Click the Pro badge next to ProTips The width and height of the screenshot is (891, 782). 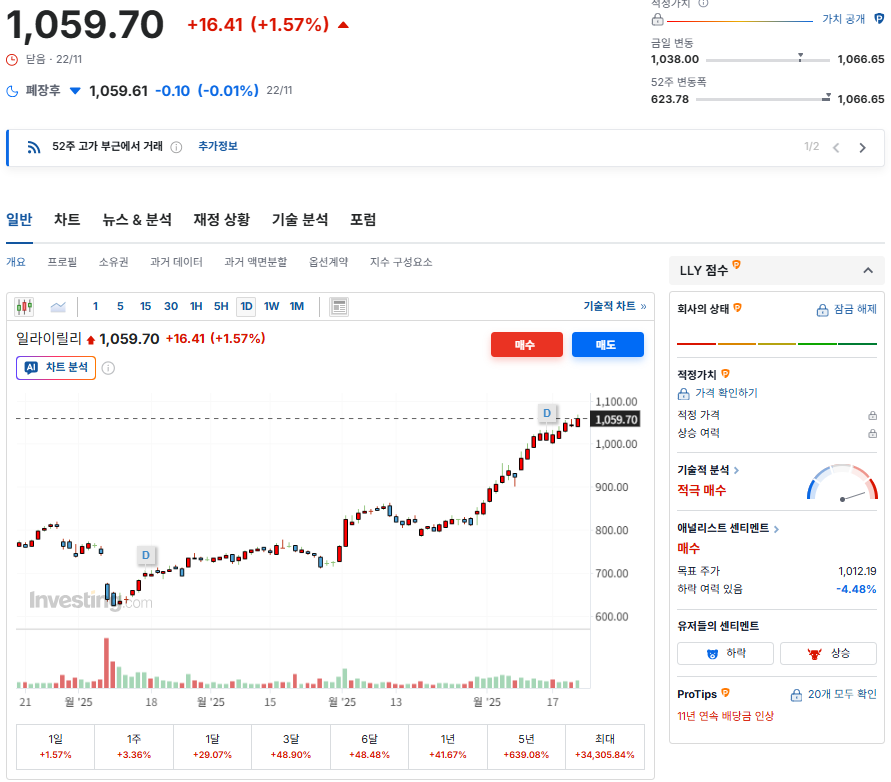click(726, 693)
